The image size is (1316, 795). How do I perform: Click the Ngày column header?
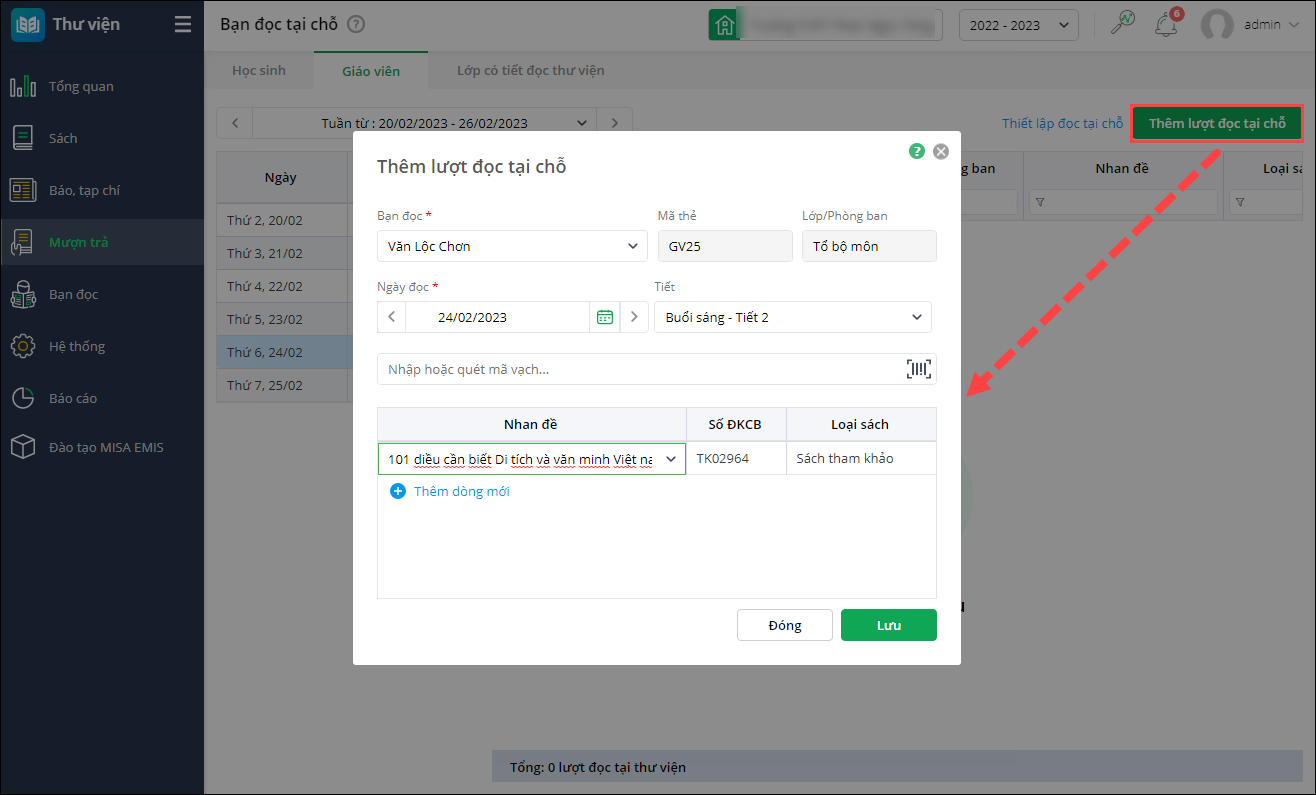(281, 178)
